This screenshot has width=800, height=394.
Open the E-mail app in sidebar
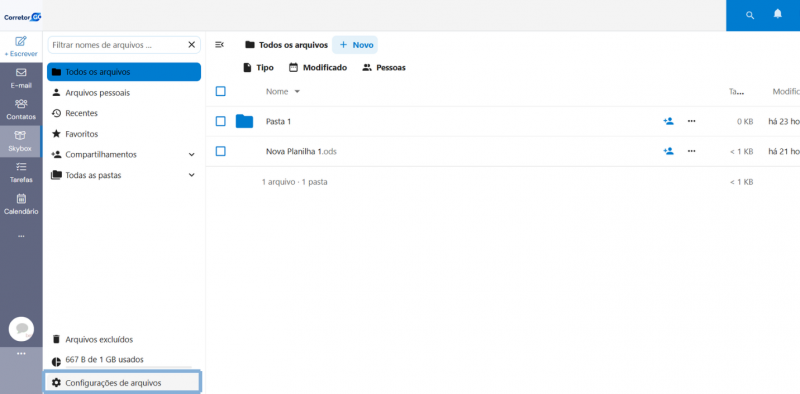[21, 78]
